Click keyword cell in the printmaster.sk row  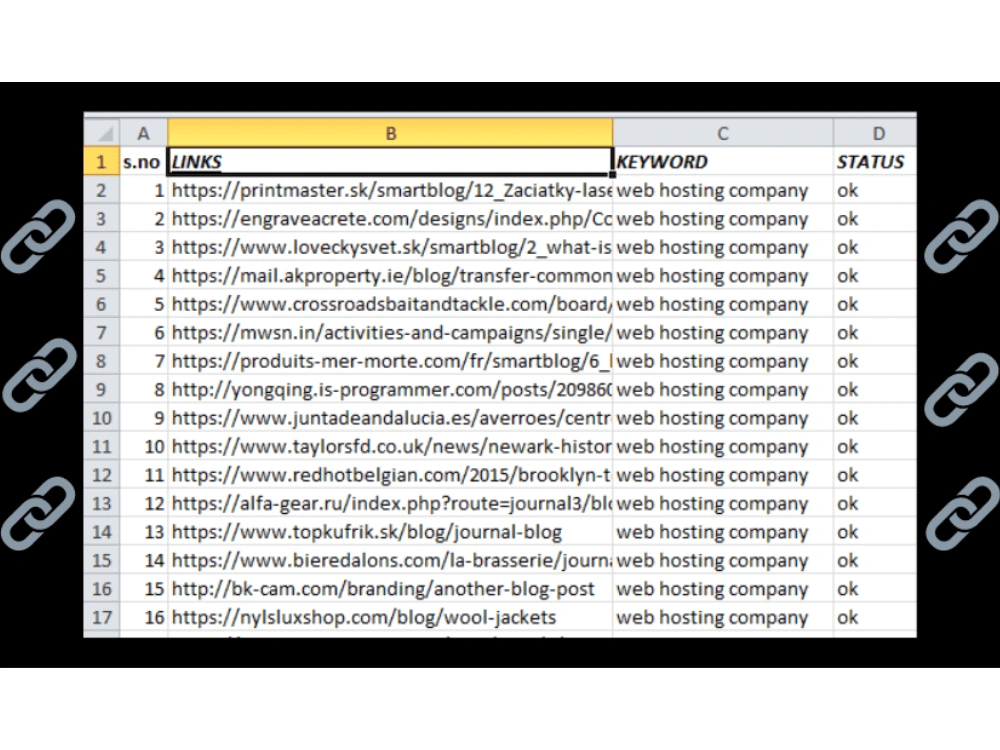tap(723, 190)
